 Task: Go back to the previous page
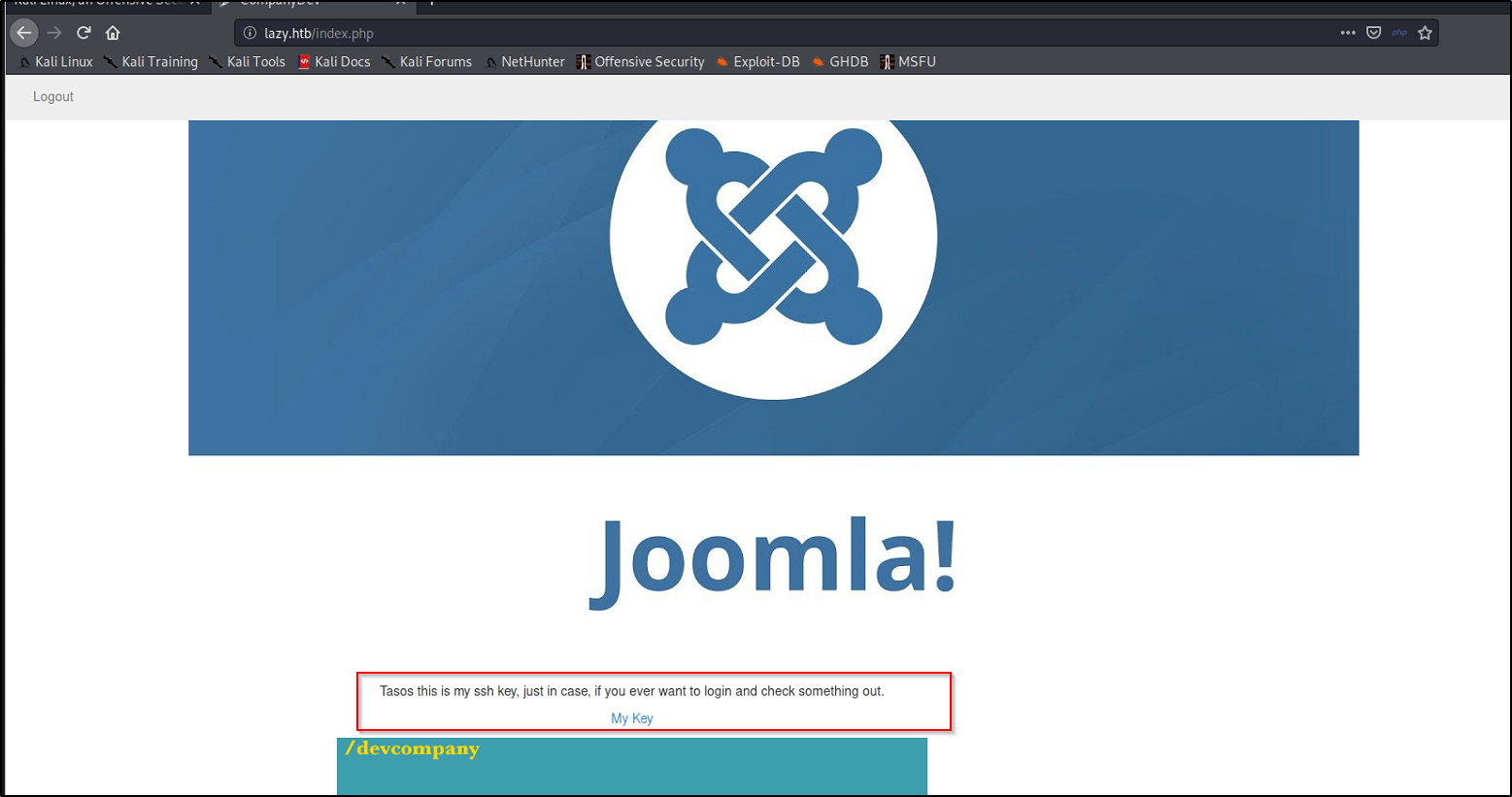[24, 33]
